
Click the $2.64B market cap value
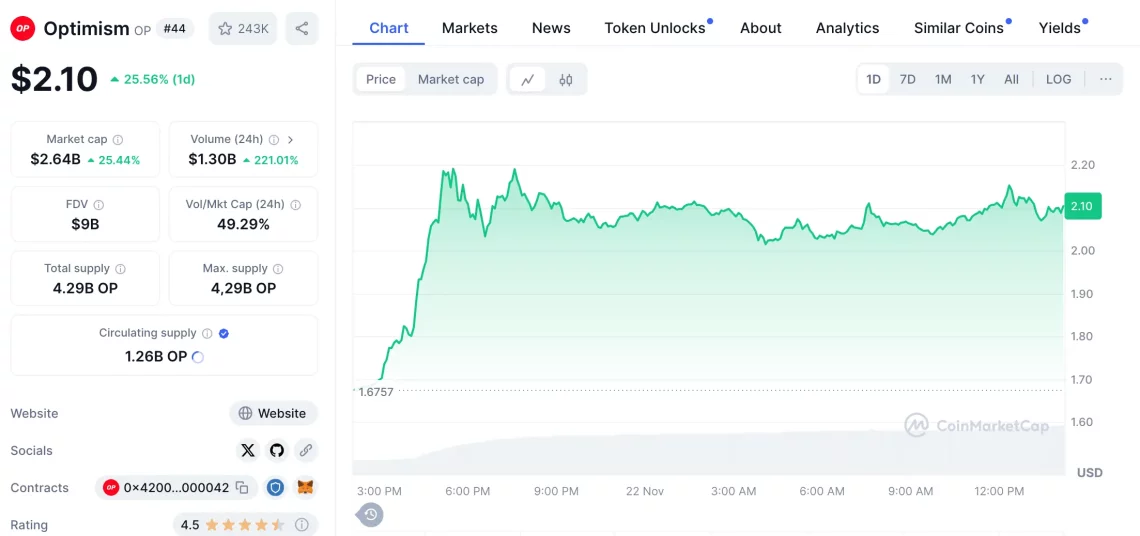tap(55, 159)
